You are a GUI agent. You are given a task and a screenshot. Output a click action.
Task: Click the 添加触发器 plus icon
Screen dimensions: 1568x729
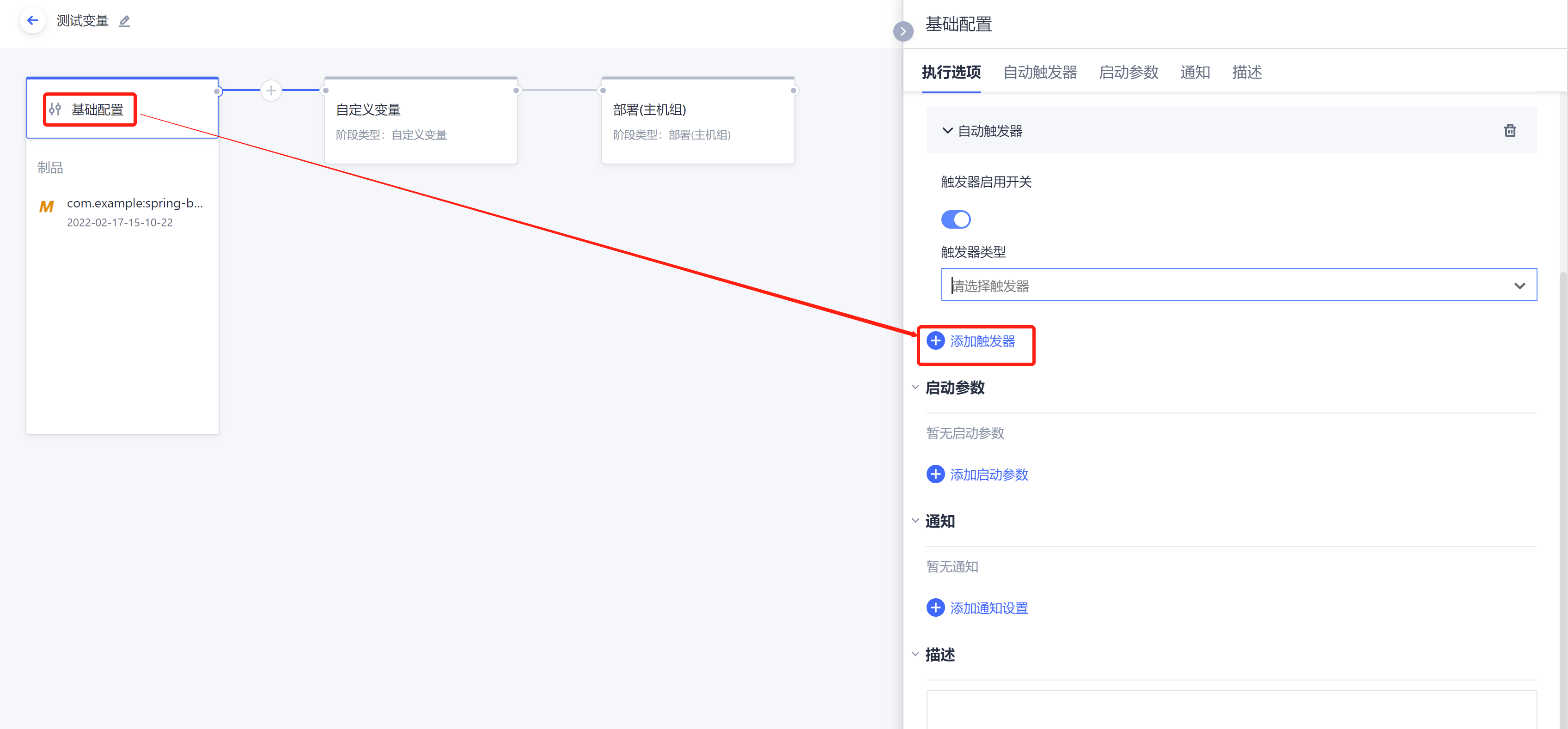(x=935, y=341)
